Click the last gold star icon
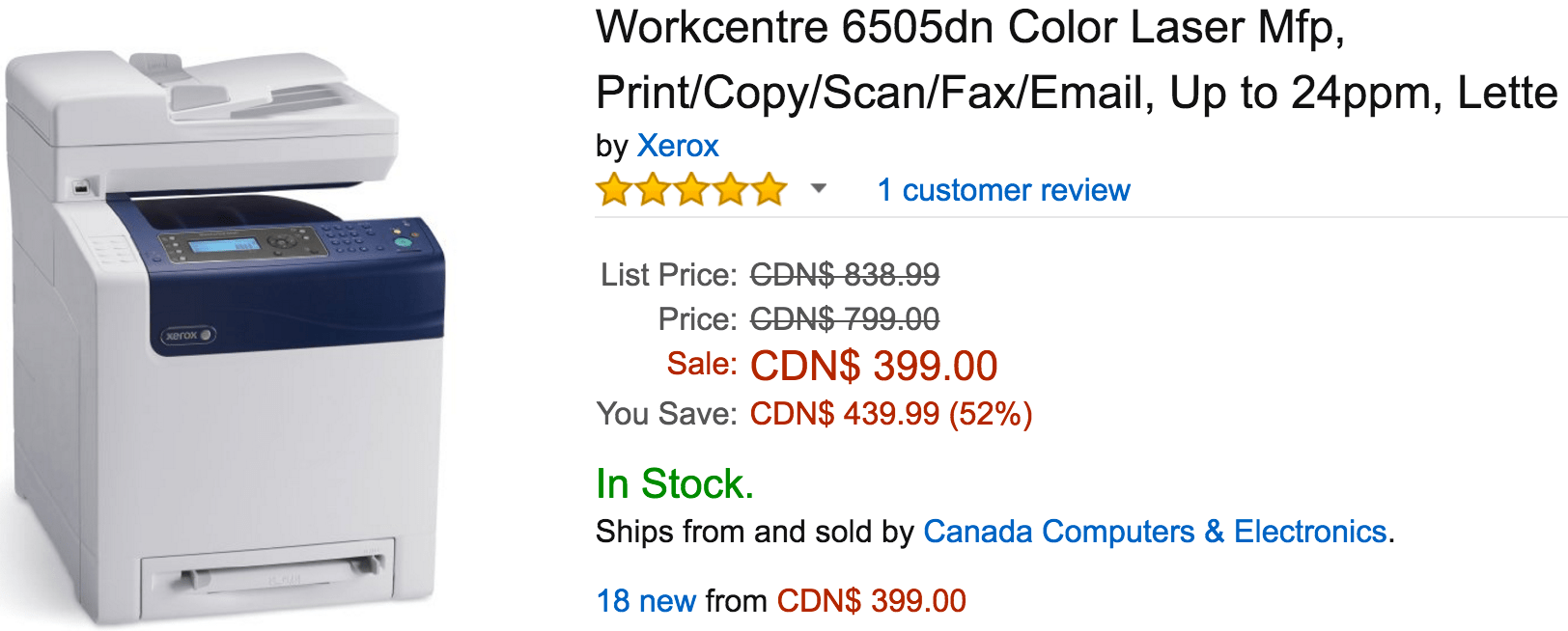 [769, 190]
